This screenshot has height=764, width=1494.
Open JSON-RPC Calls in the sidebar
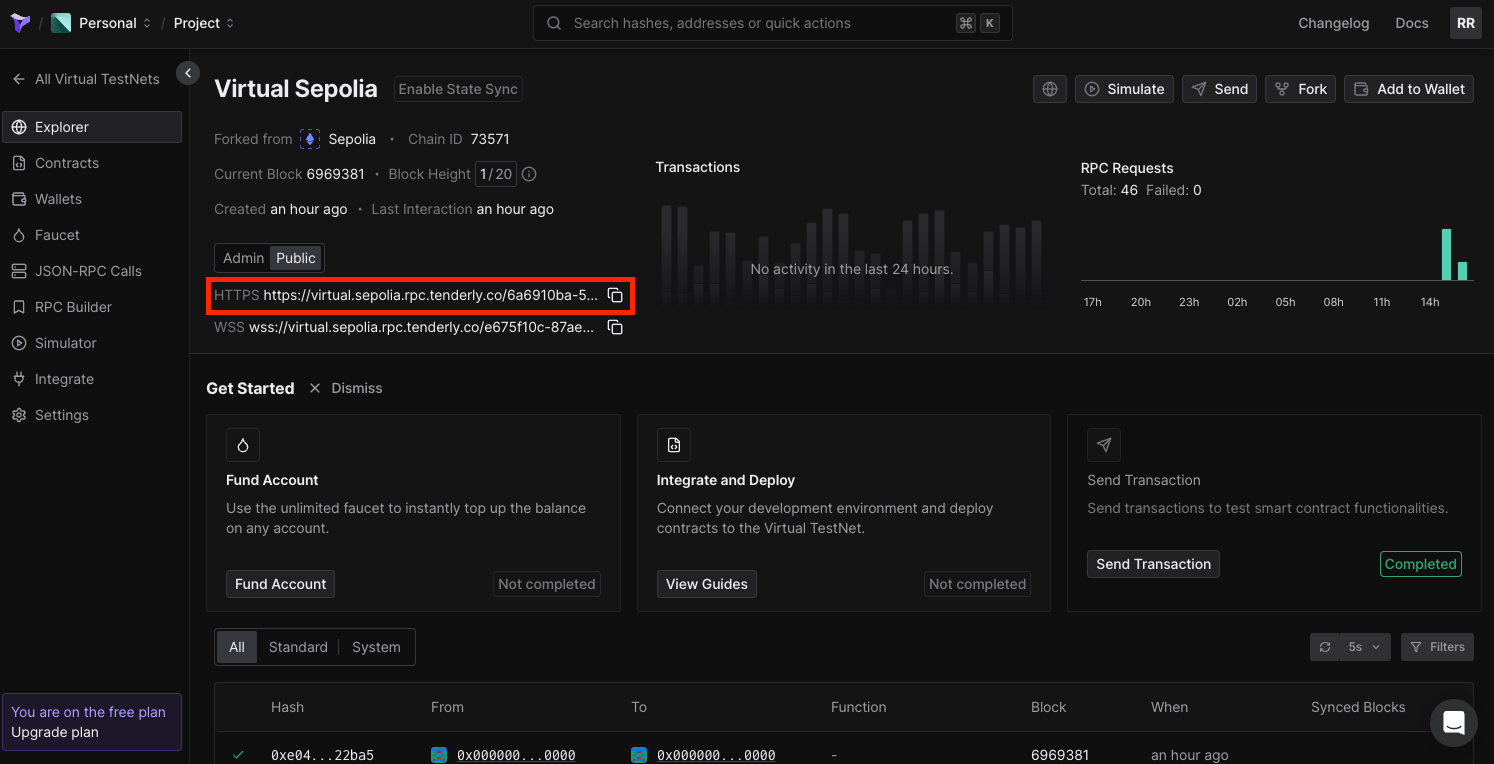(92, 271)
